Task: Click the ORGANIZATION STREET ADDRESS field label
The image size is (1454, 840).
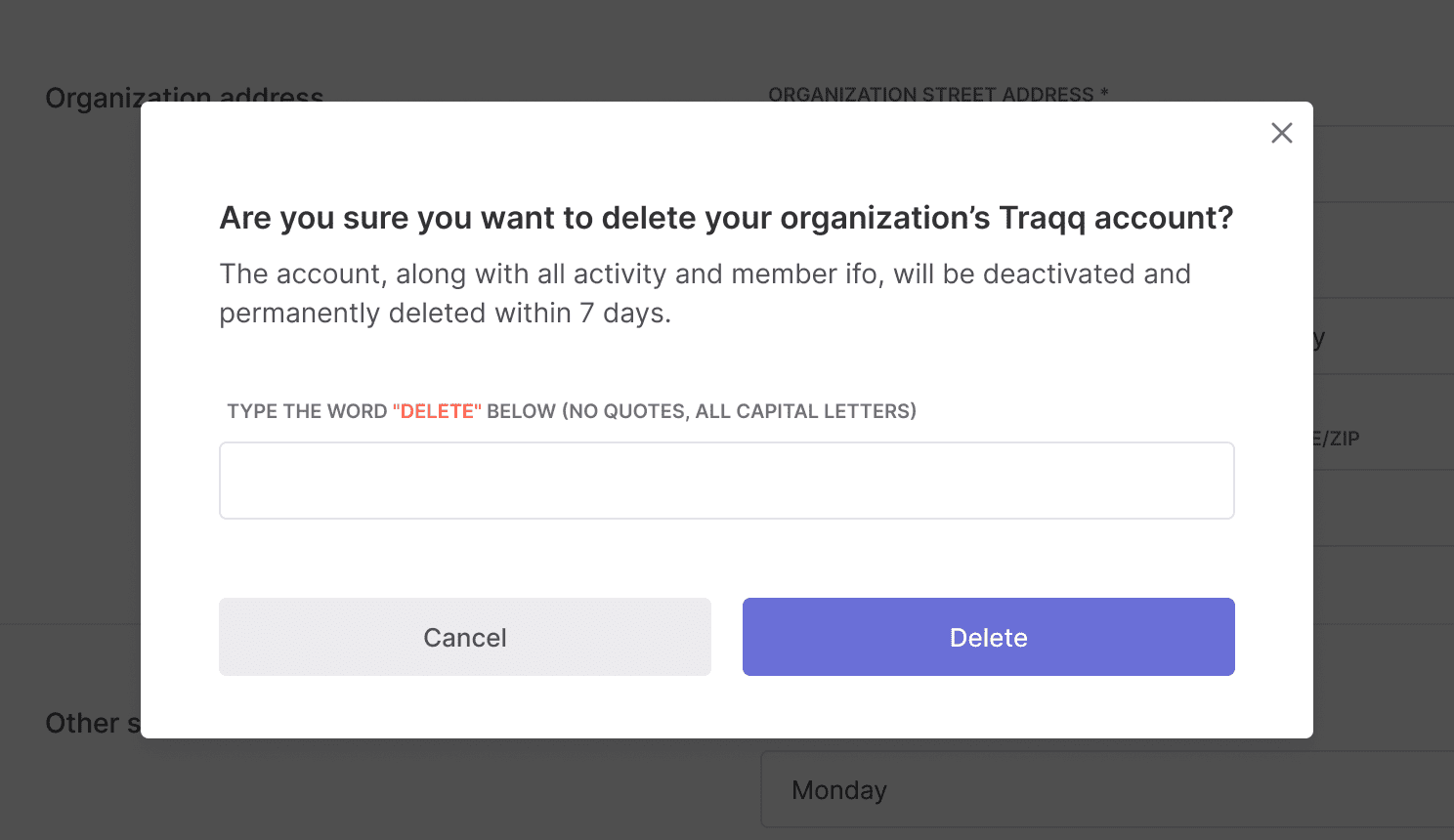Action: pos(938,94)
